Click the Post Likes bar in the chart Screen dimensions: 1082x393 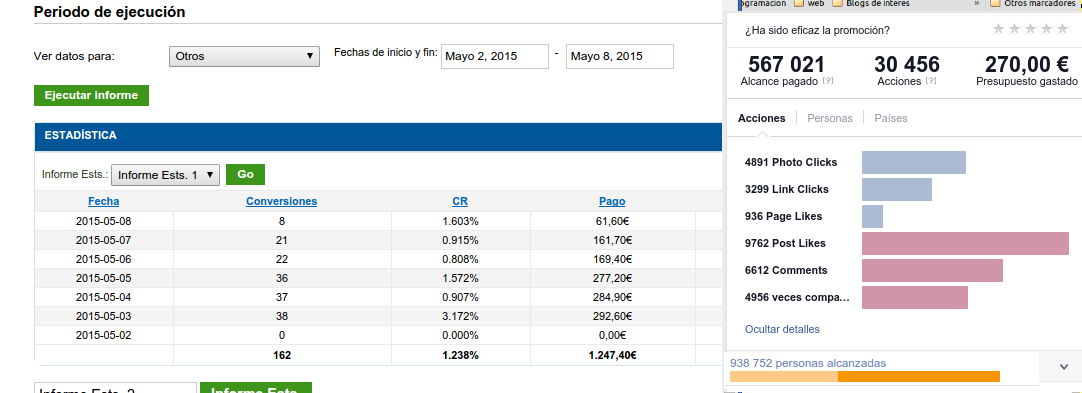[x=965, y=243]
